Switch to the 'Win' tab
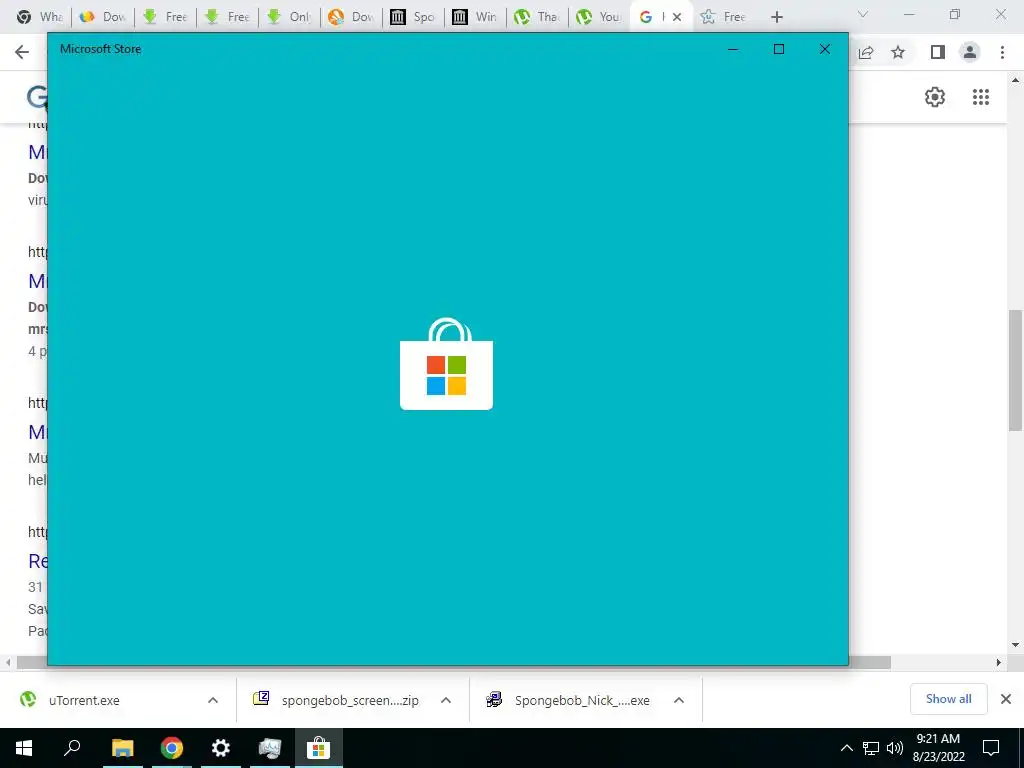The height and width of the screenshot is (768, 1024). 475,17
